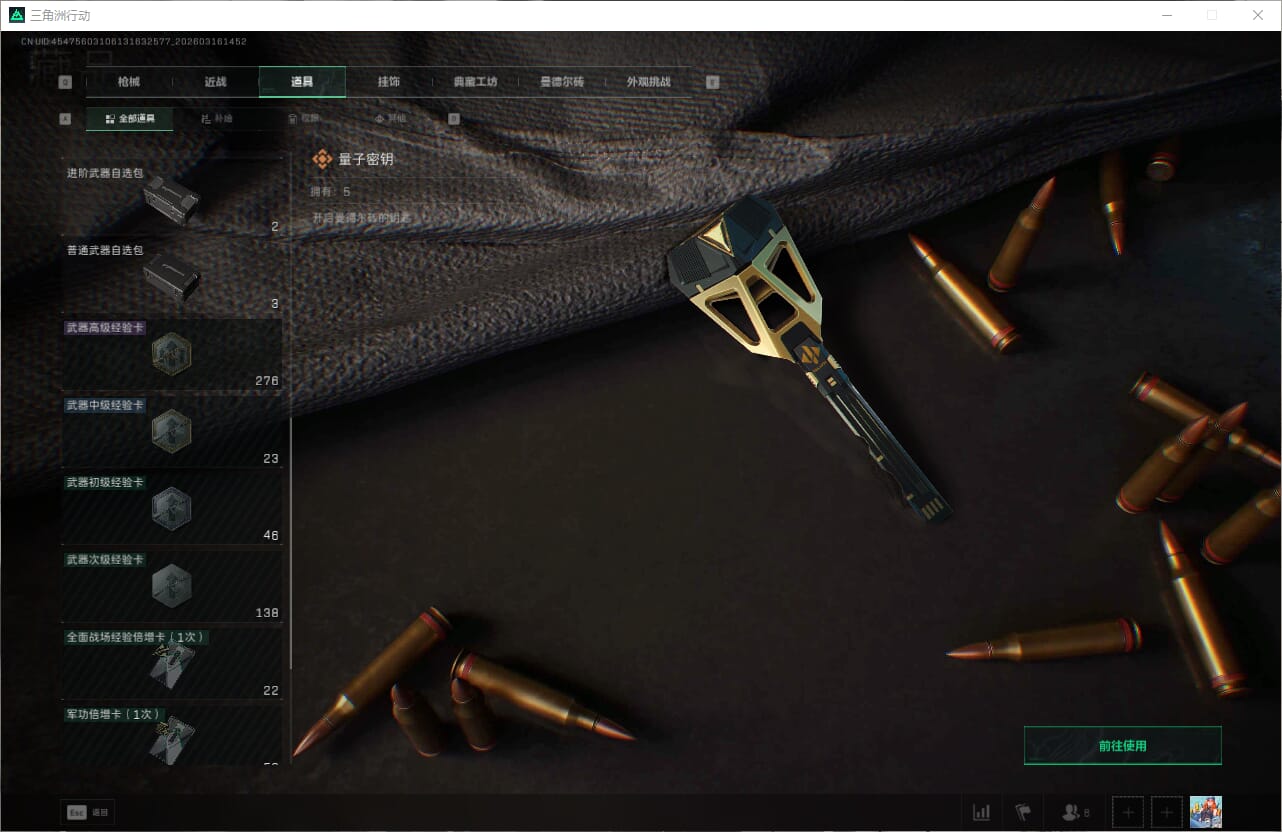The width and height of the screenshot is (1282, 832).
Task: Click the 量子密钥 orange diamond icon
Action: [x=322, y=159]
